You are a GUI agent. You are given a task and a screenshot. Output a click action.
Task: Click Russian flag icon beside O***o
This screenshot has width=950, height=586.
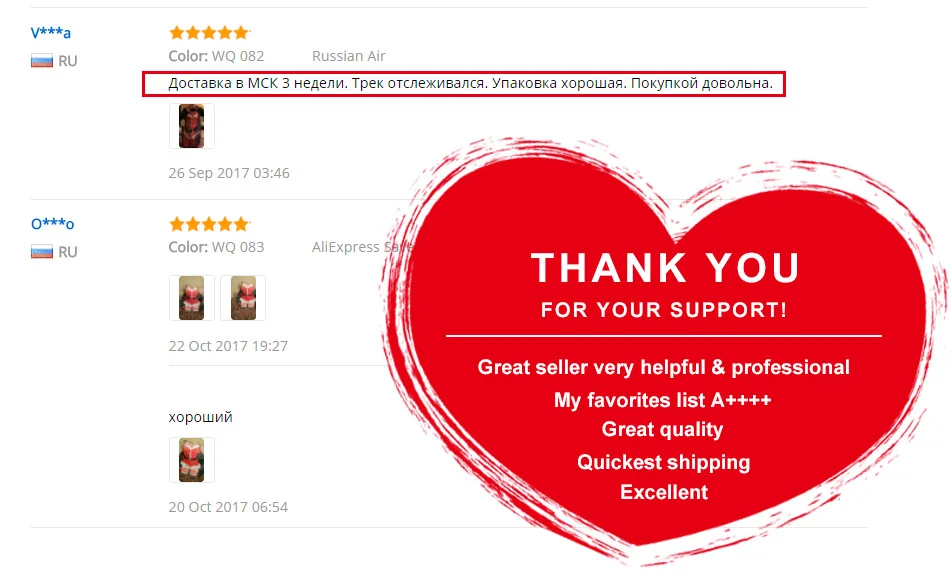(42, 251)
